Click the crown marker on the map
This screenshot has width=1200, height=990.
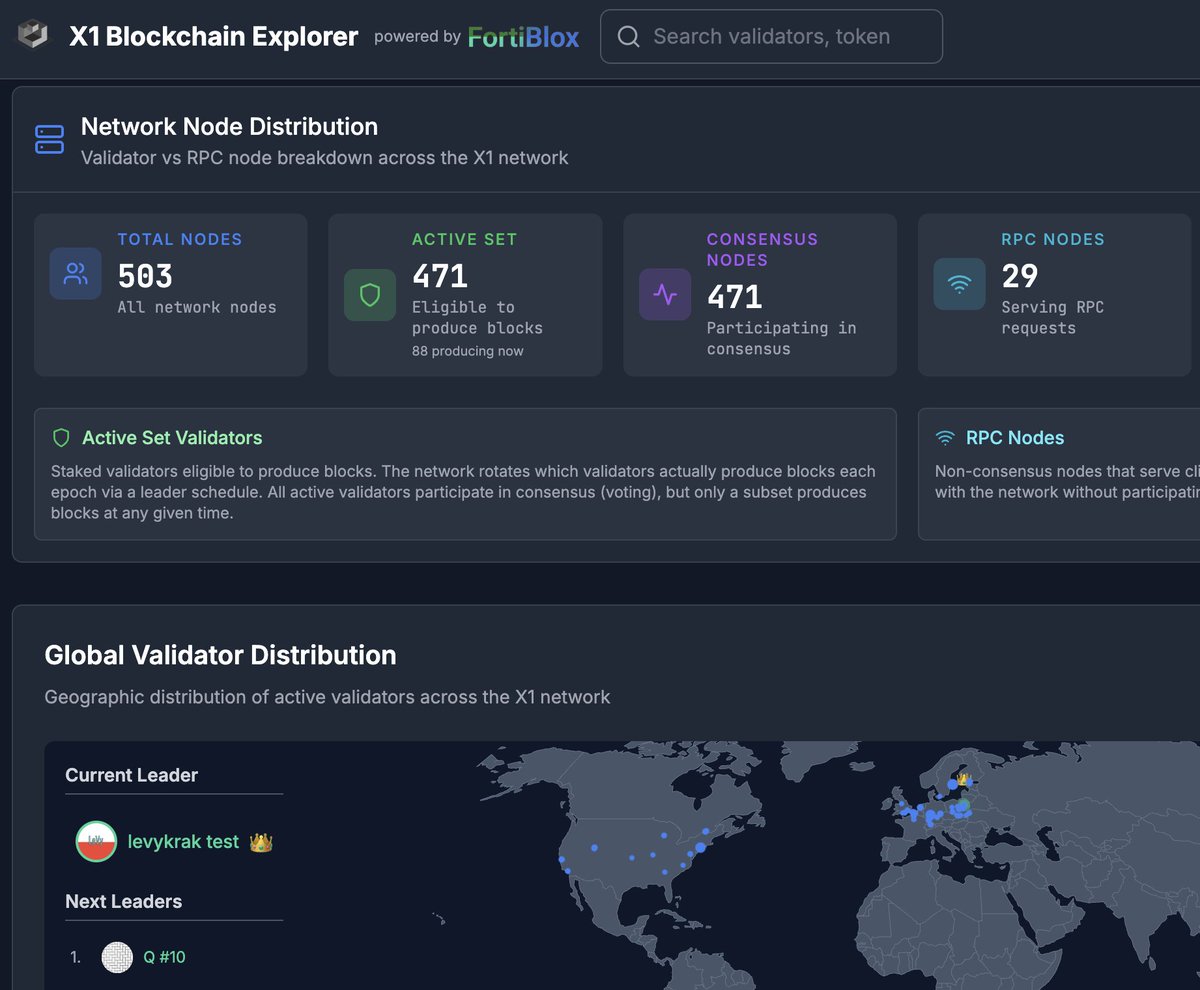963,778
